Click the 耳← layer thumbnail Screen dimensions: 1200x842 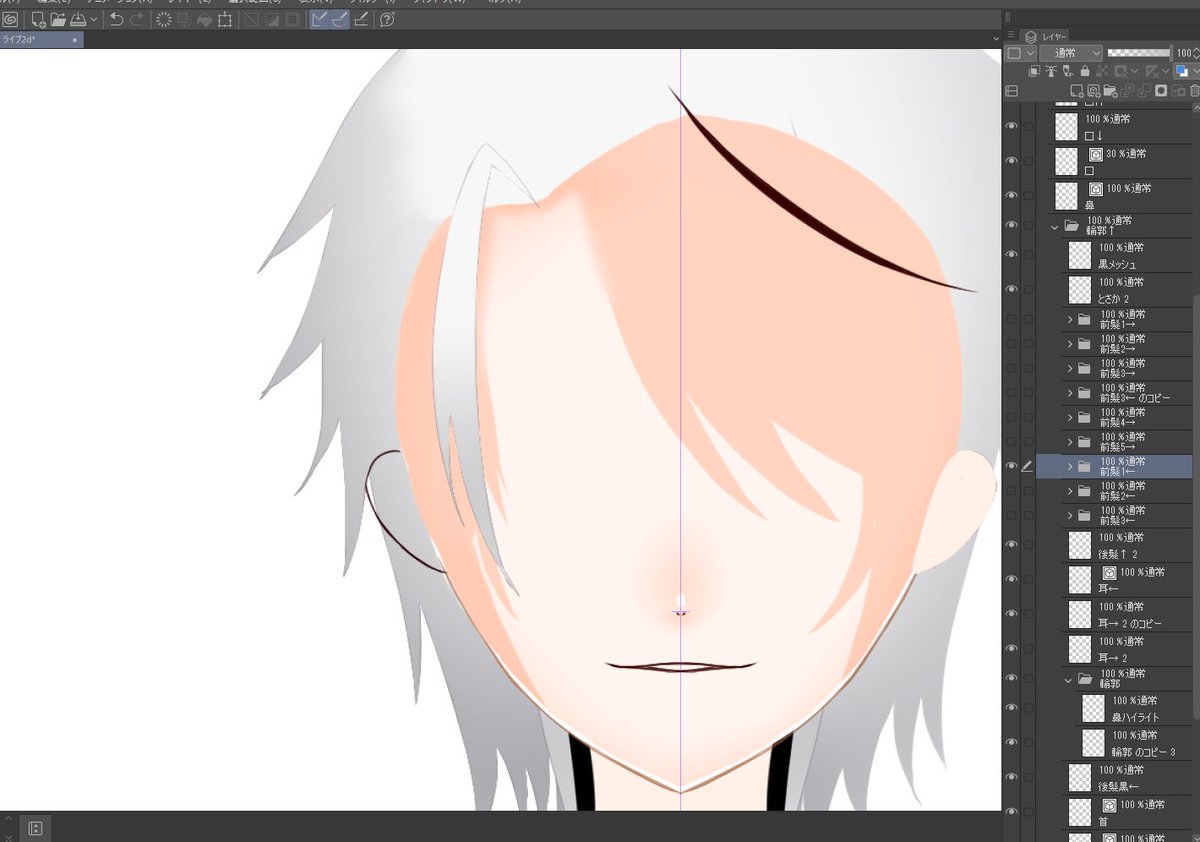click(1079, 579)
